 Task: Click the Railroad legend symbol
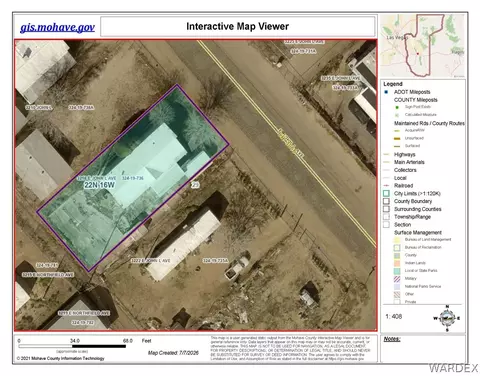[x=387, y=185]
